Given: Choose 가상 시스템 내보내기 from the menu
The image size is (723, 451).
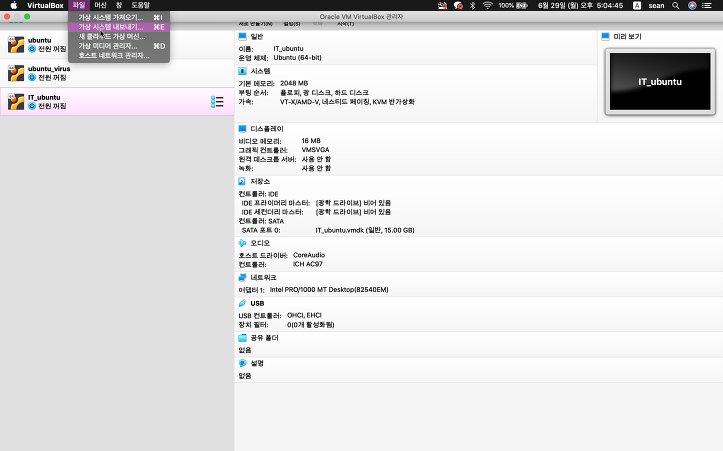Looking at the screenshot, I should click(x=119, y=27).
